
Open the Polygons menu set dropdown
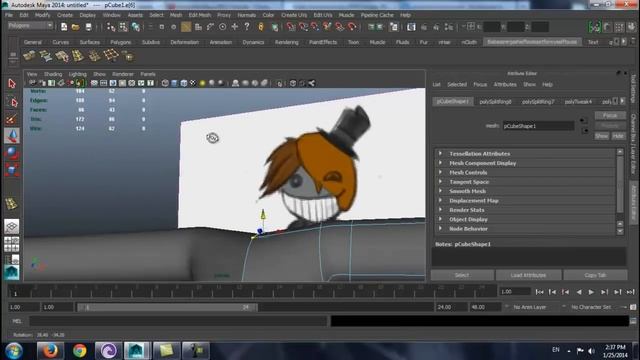point(31,26)
